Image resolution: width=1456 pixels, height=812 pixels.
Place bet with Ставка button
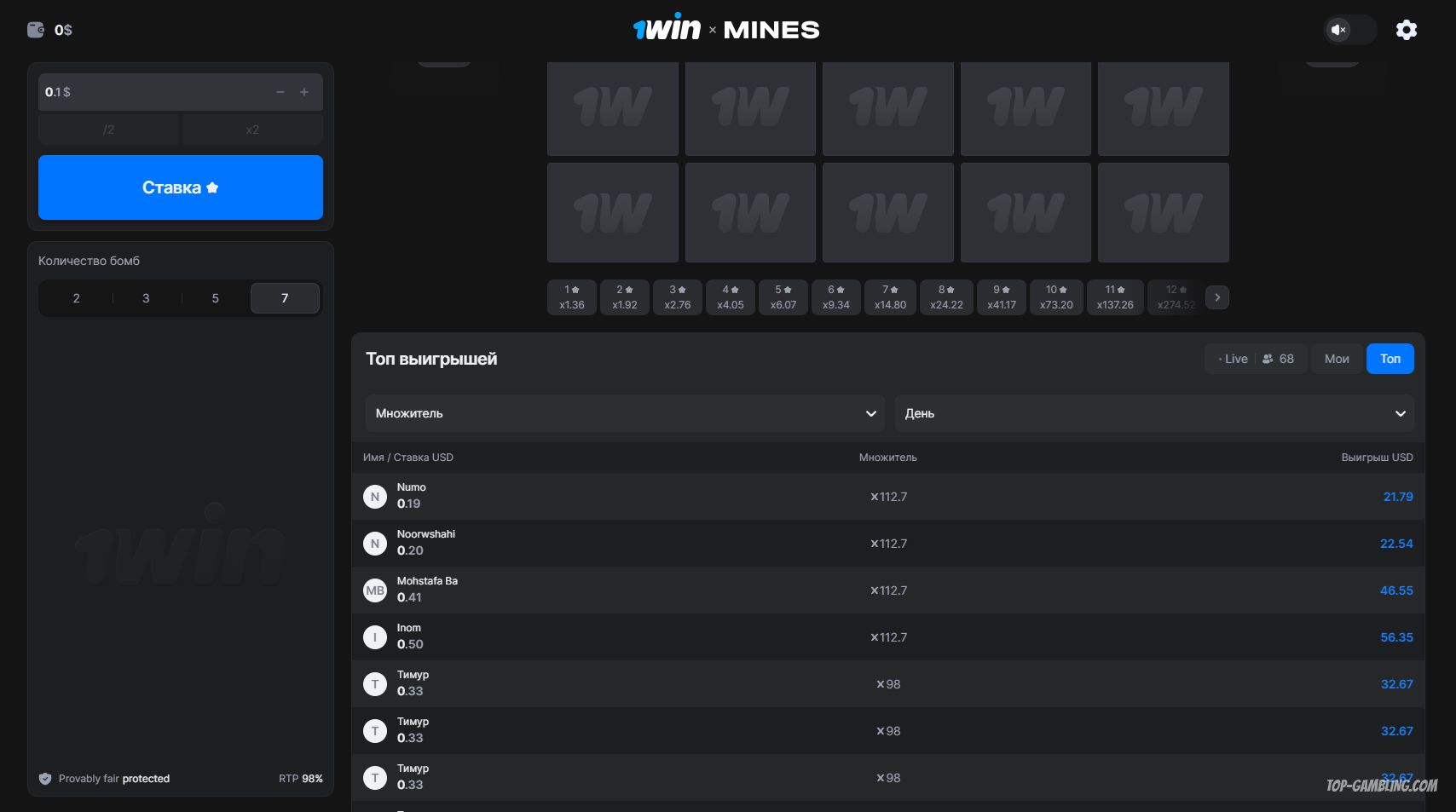tap(181, 187)
